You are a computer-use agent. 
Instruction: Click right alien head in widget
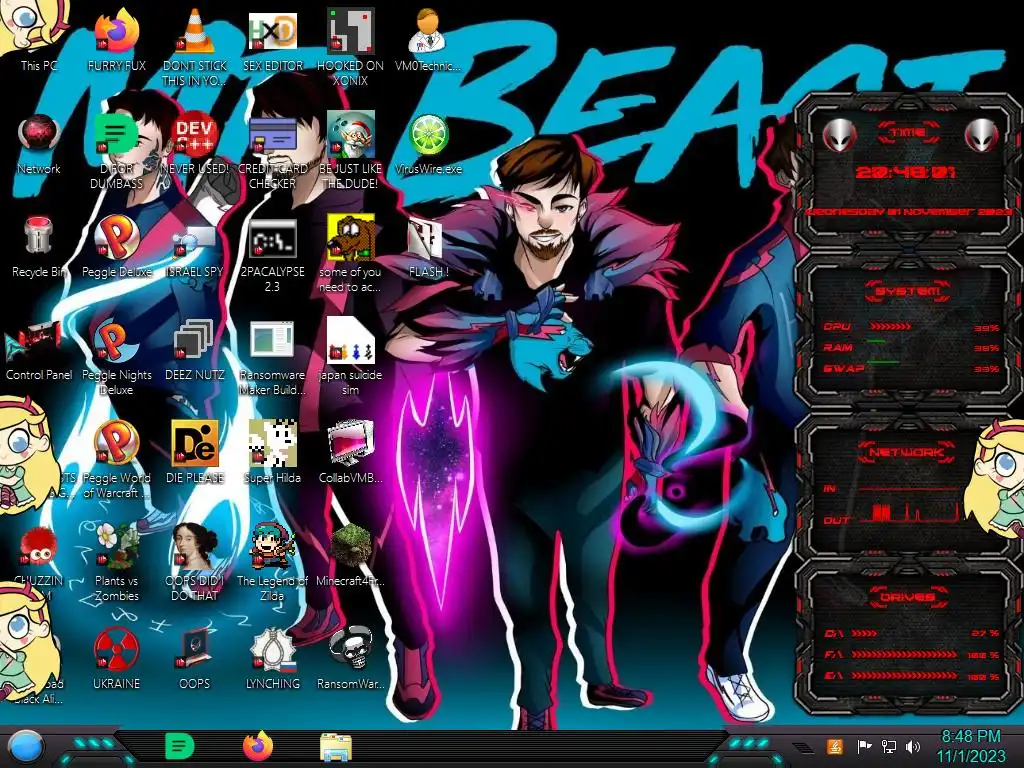tap(982, 136)
